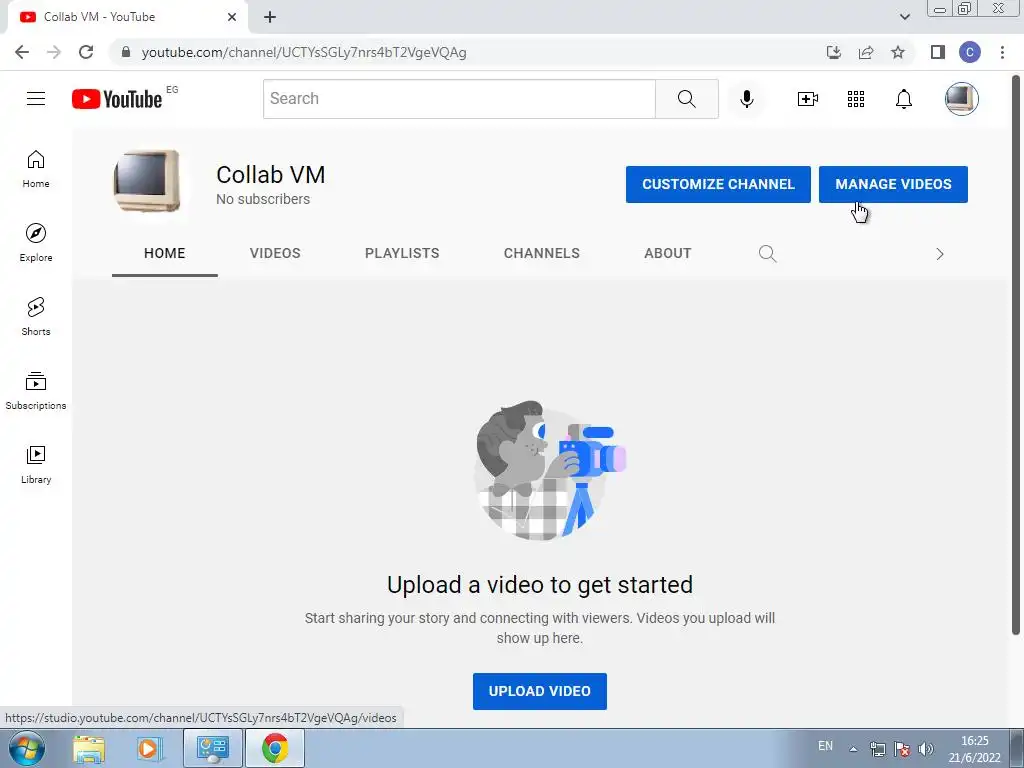
Task: Open YouTube apps grid
Action: click(x=856, y=99)
